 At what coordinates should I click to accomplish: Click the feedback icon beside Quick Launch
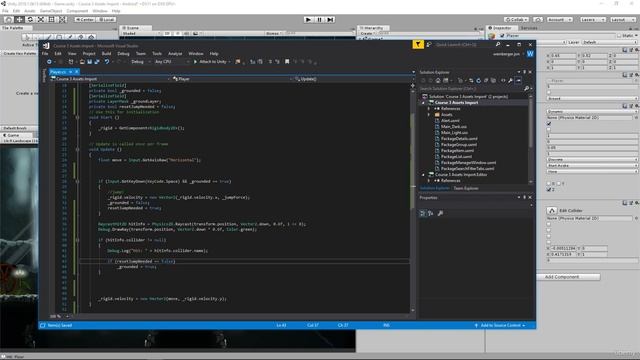click(429, 44)
